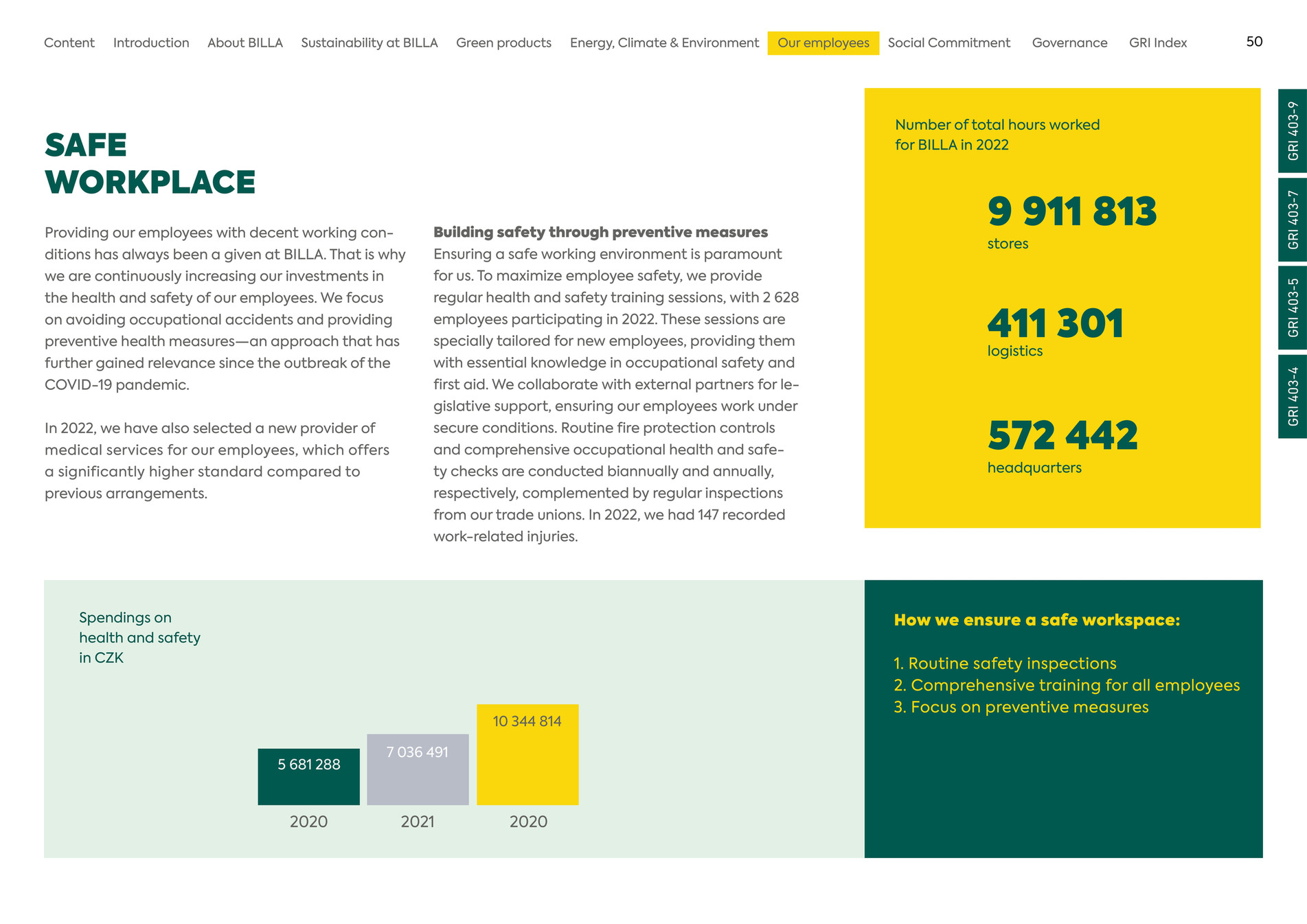Select the yellow 10 344 814 bar
The height and width of the screenshot is (924, 1307).
pyautogui.click(x=527, y=754)
